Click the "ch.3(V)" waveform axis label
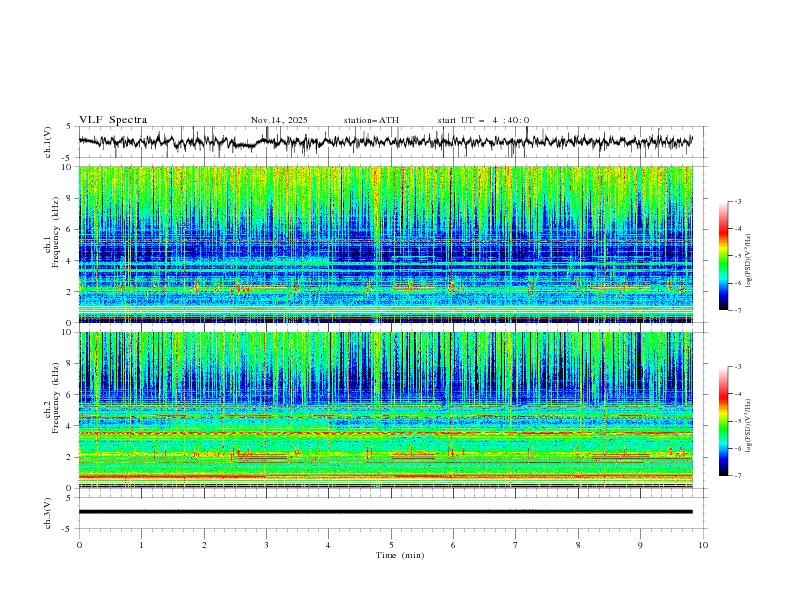 tap(48, 513)
